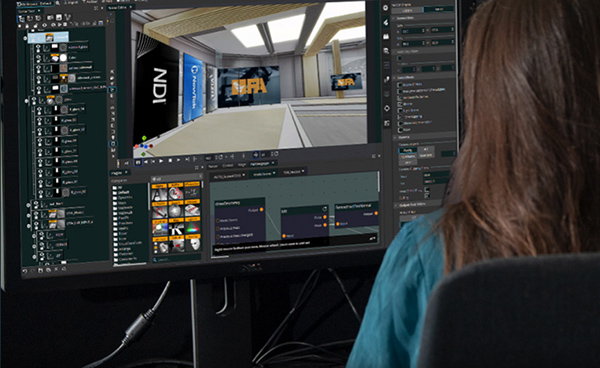The image size is (600, 368).
Task: Select the Default folder in the plugin categories list
Action: [124, 192]
